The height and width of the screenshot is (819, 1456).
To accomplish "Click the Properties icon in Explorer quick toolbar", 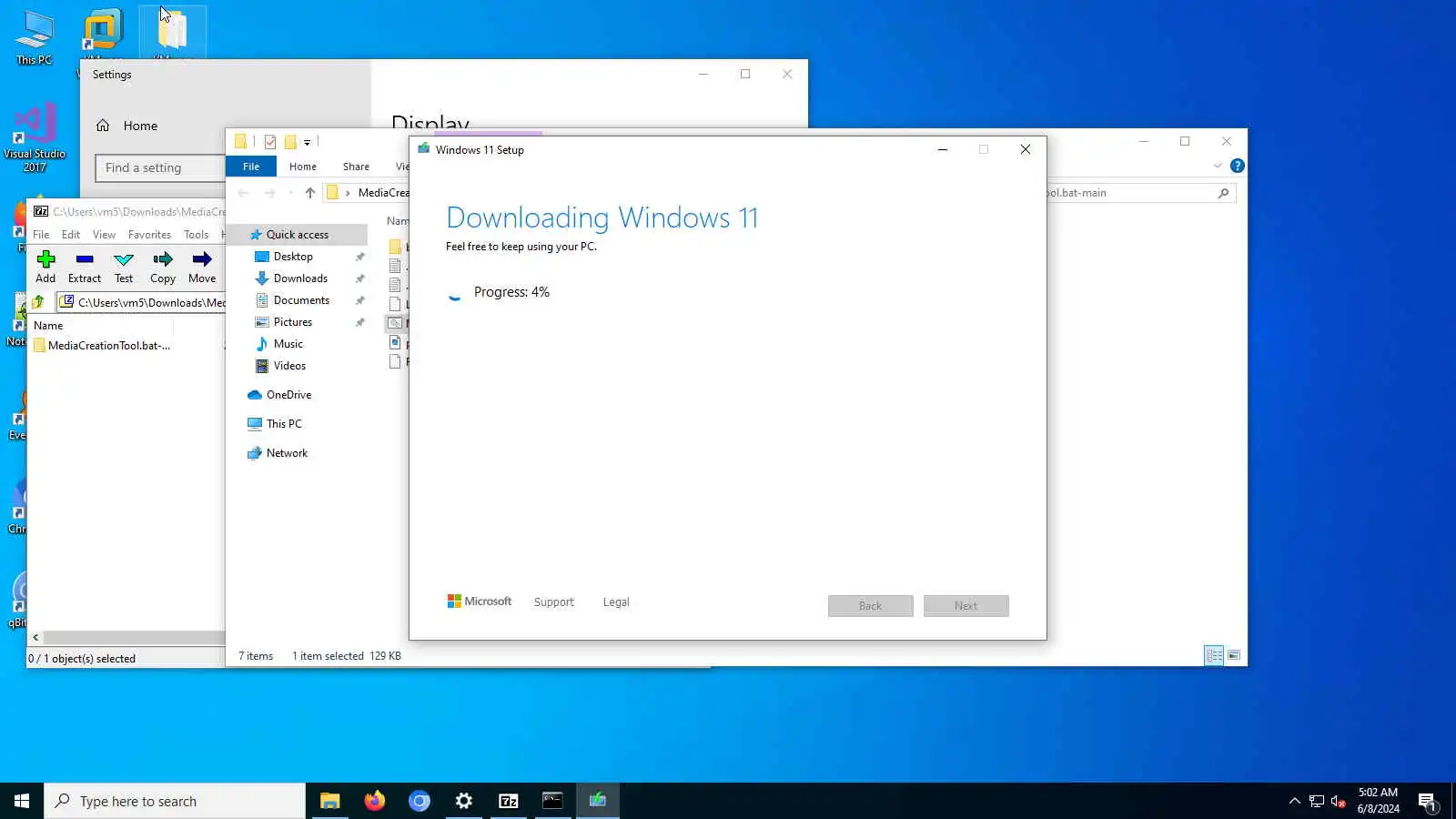I will 270,142.
